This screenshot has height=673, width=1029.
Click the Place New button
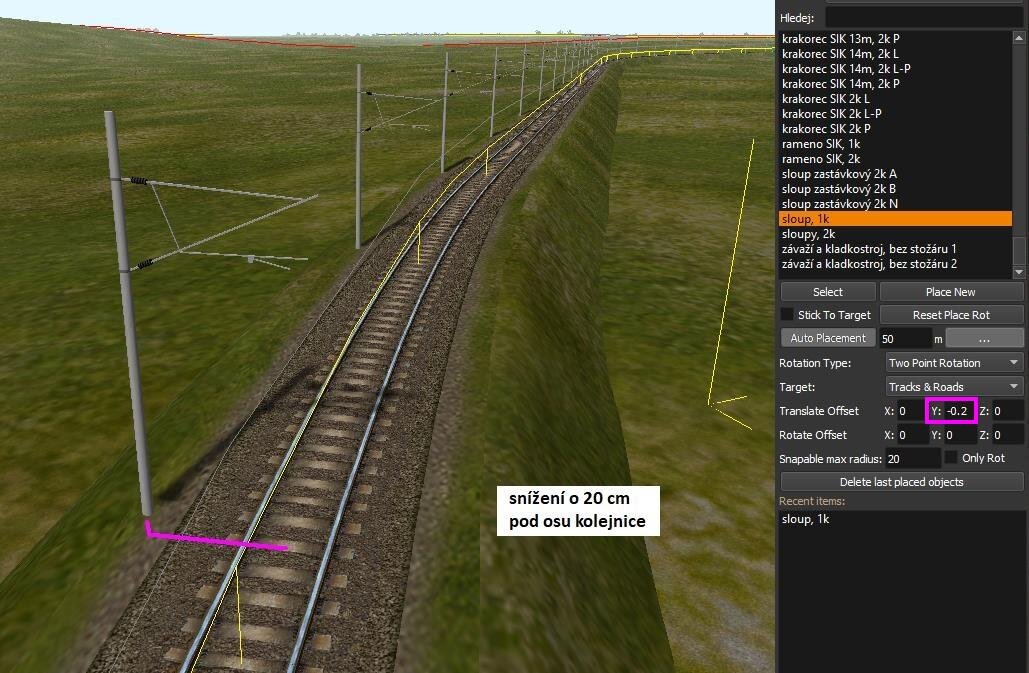coord(950,292)
